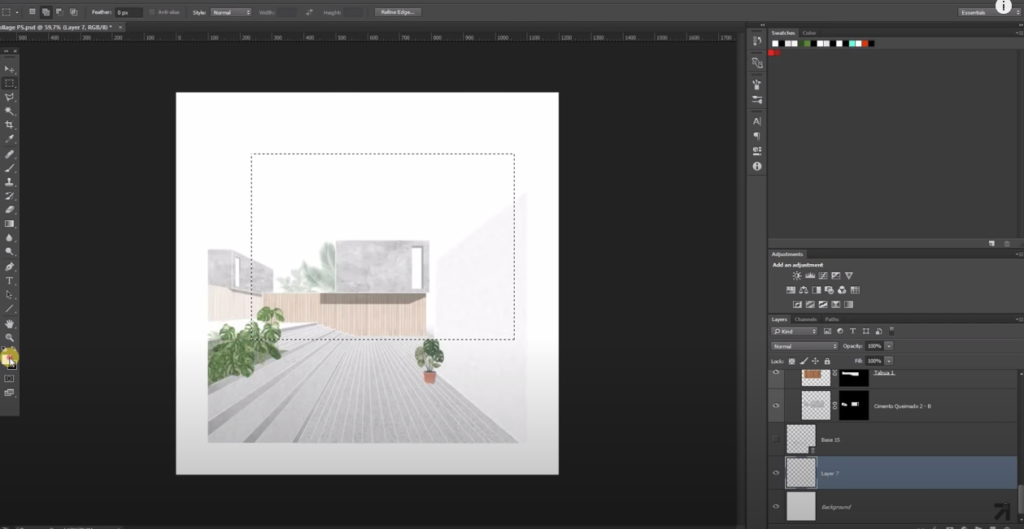Select the Lasso tool in toolbar
Screen dimensions: 1024x529
click(9, 97)
